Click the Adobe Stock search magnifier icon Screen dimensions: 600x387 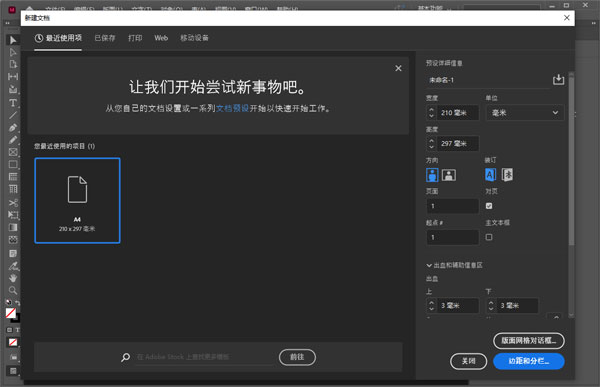coord(125,358)
